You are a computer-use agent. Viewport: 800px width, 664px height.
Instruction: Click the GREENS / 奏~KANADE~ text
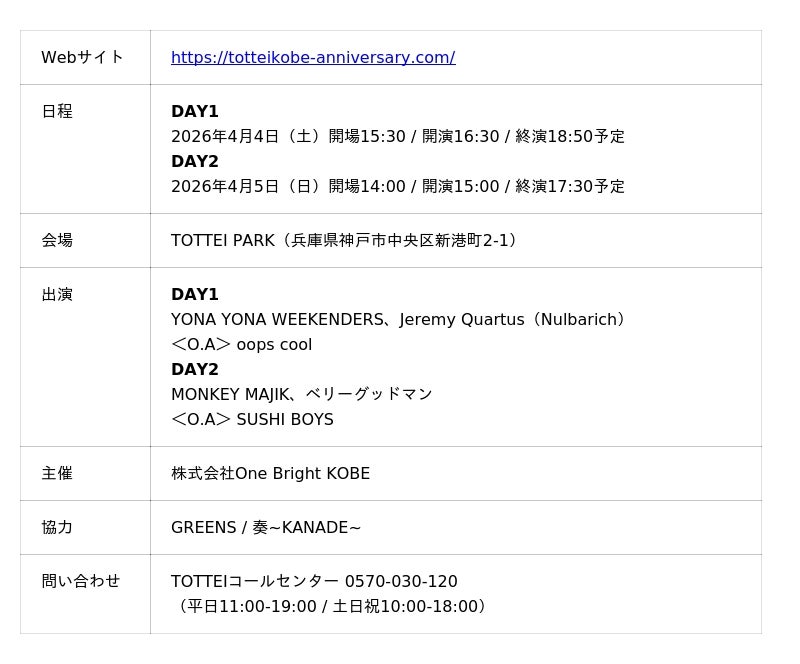click(x=266, y=528)
